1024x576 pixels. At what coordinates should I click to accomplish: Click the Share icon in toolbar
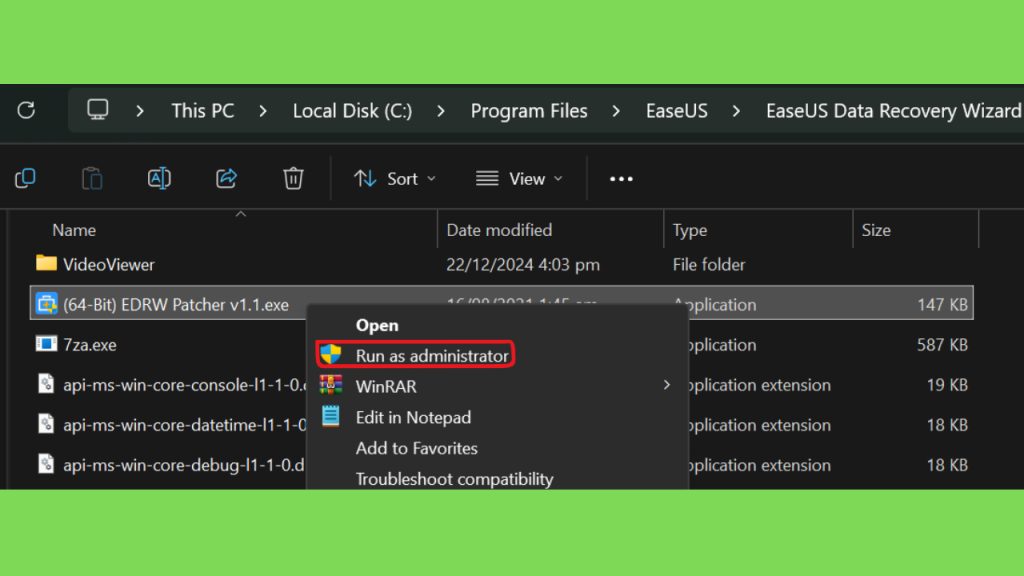click(227, 178)
